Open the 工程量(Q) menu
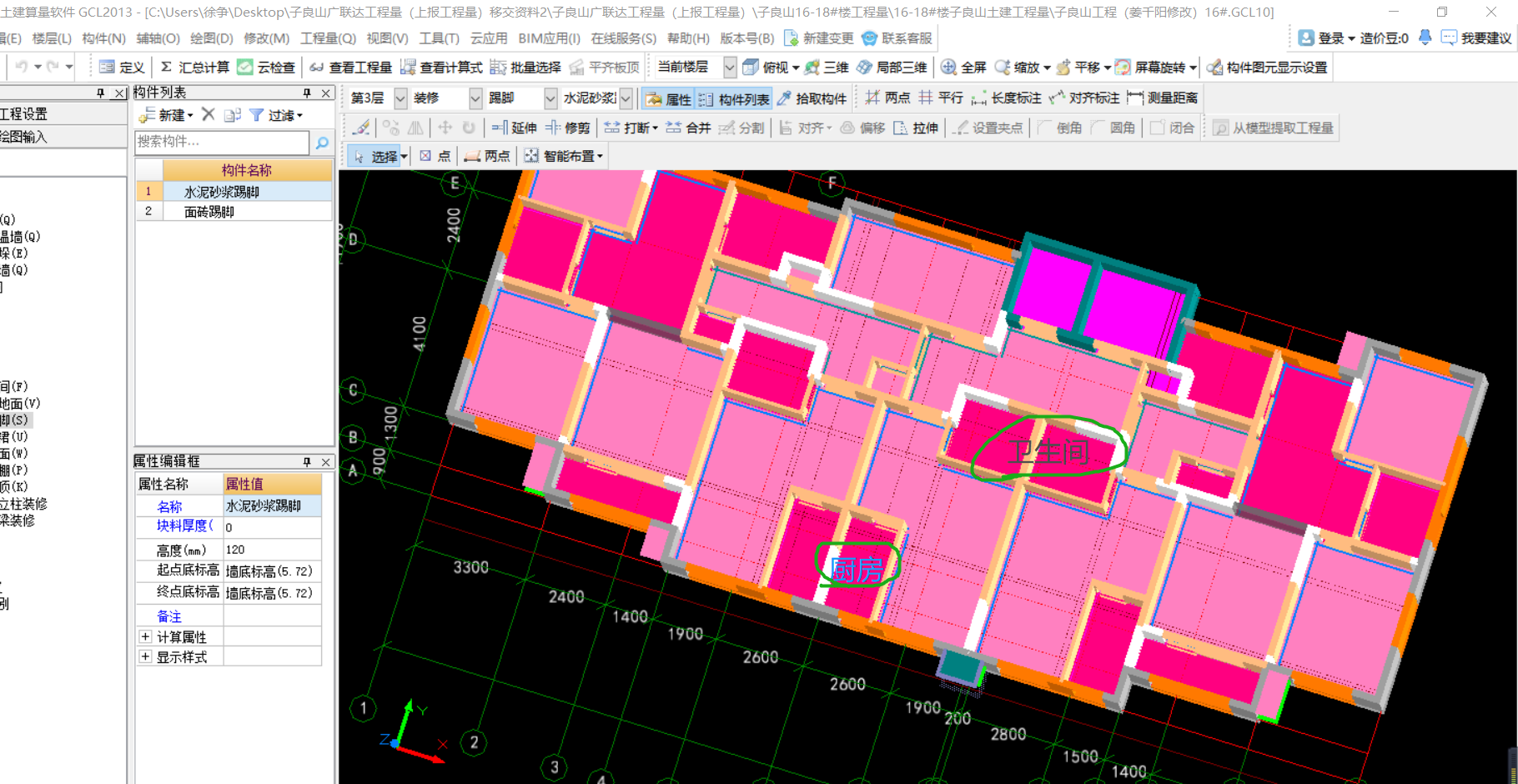The width and height of the screenshot is (1518, 784). 328,38
